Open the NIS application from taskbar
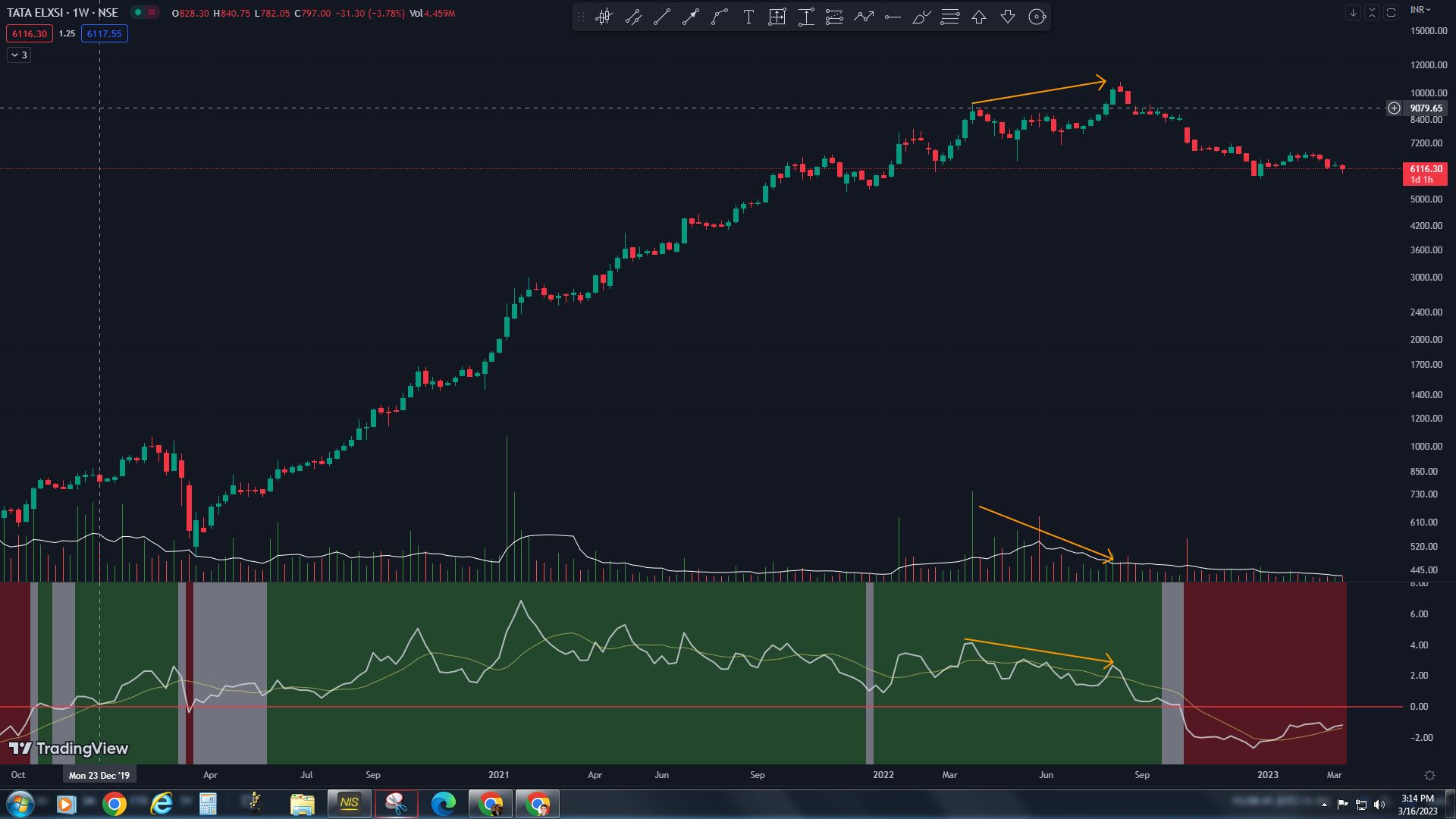 (x=349, y=804)
